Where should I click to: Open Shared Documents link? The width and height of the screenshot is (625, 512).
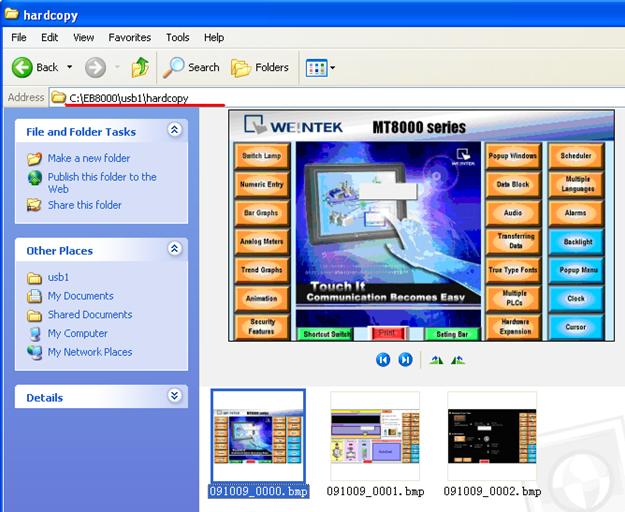click(x=90, y=314)
